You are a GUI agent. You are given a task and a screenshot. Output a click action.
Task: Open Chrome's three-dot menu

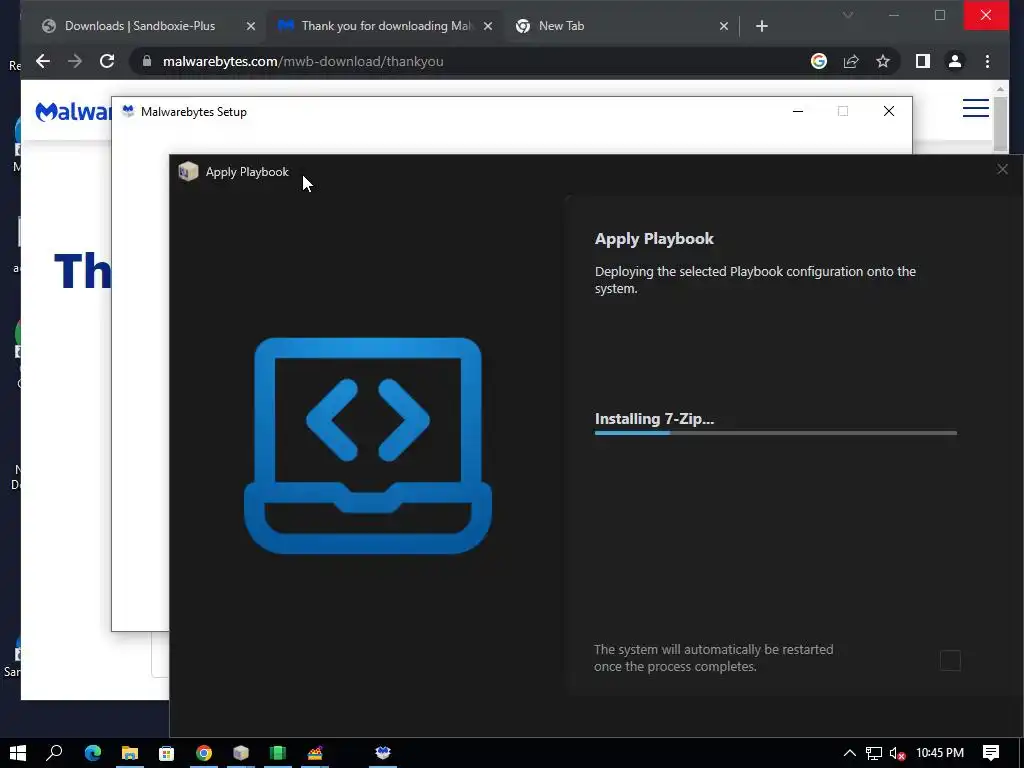click(x=987, y=61)
